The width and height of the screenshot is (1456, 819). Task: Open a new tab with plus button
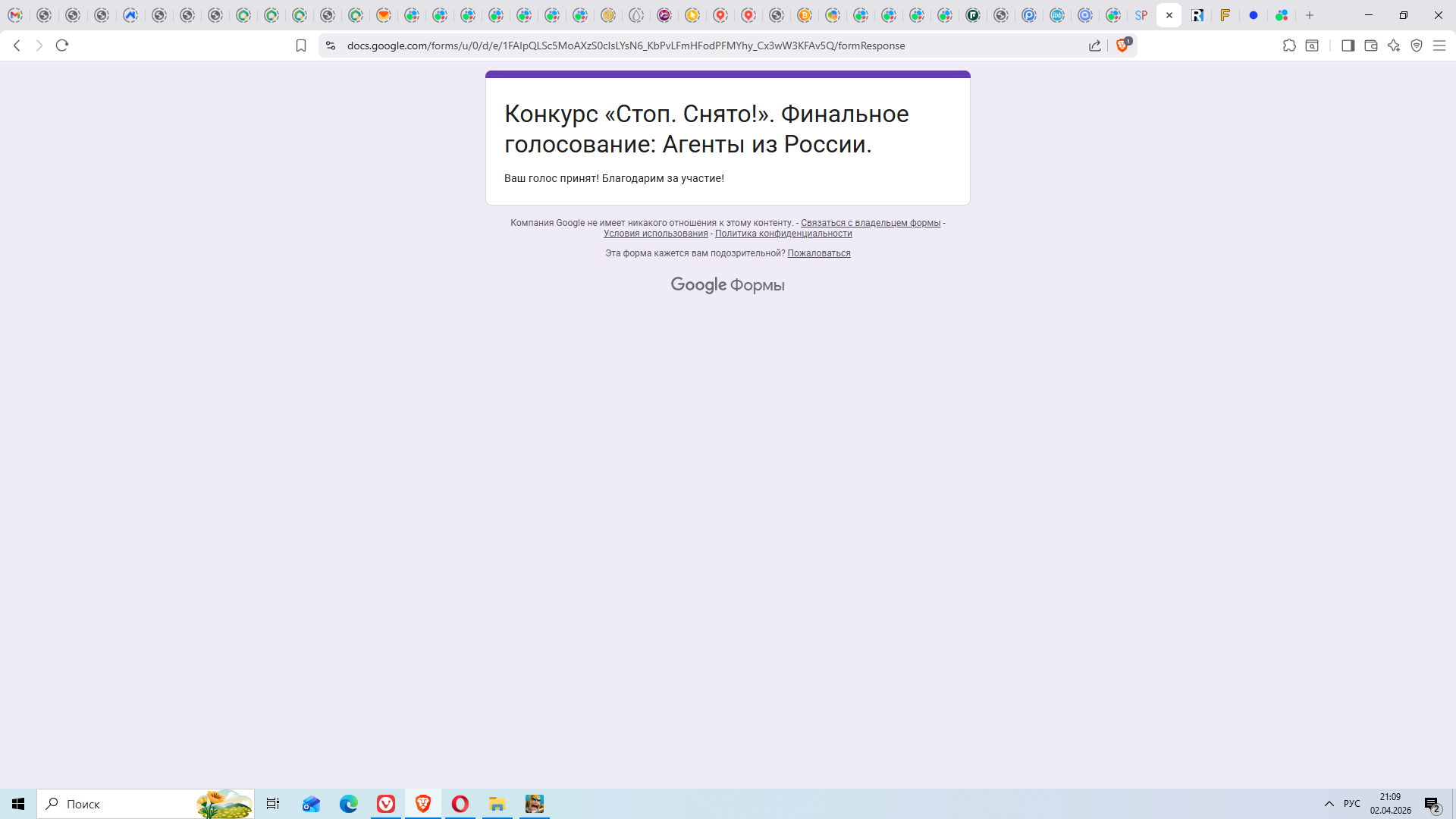1309,15
